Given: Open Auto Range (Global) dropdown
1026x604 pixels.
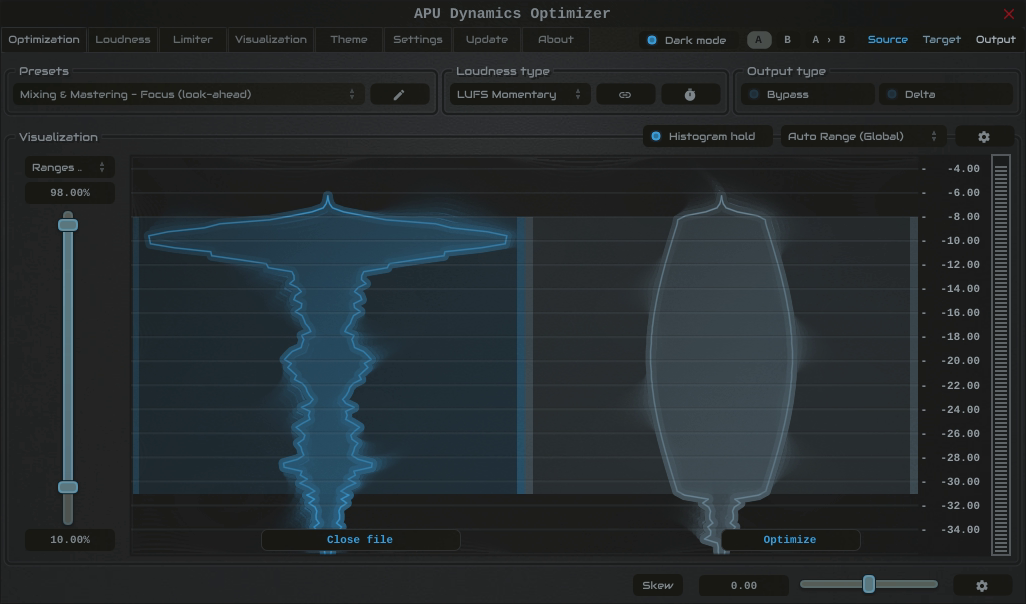Looking at the screenshot, I should click(864, 137).
